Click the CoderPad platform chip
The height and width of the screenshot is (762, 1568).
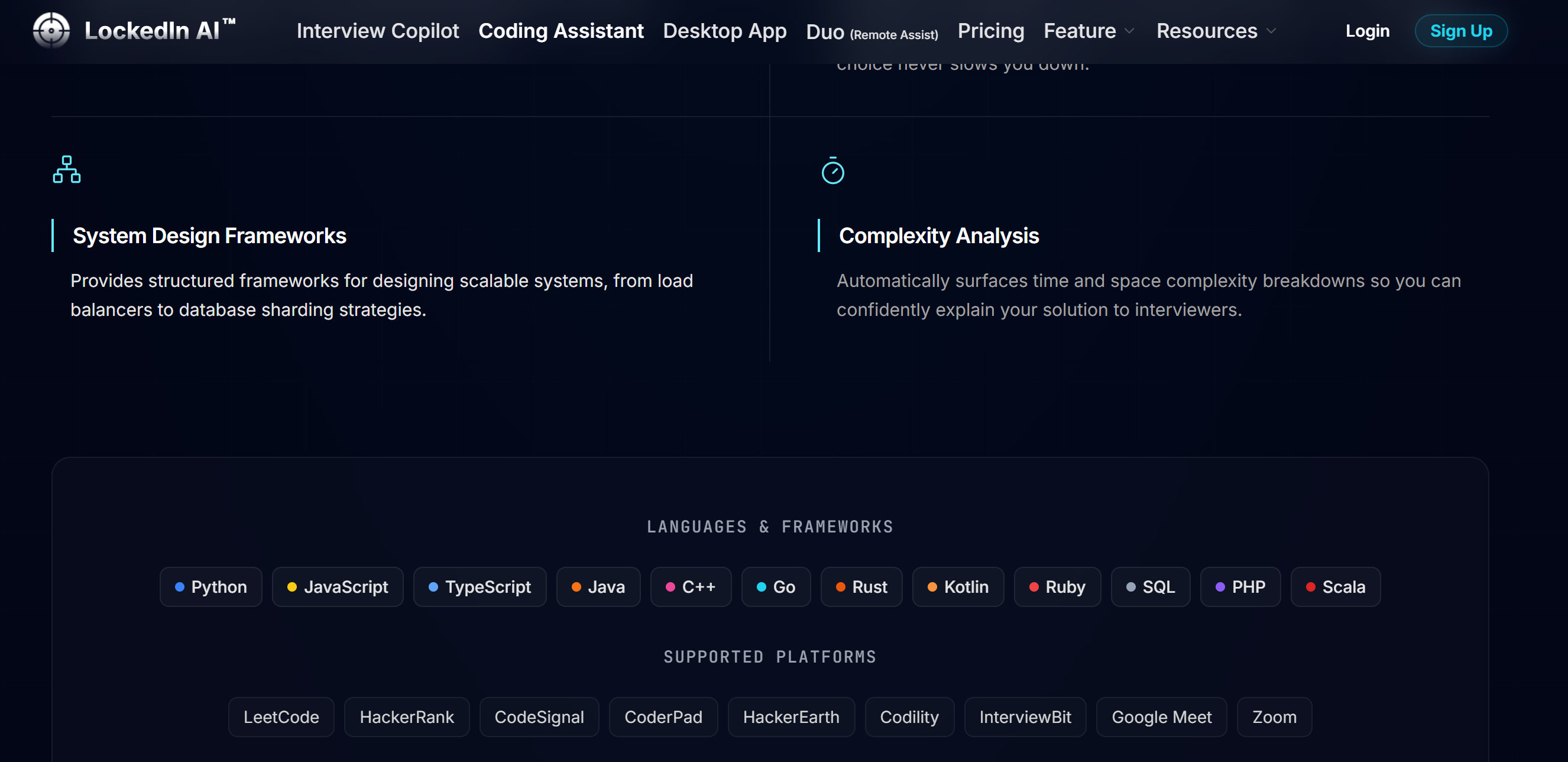(663, 717)
